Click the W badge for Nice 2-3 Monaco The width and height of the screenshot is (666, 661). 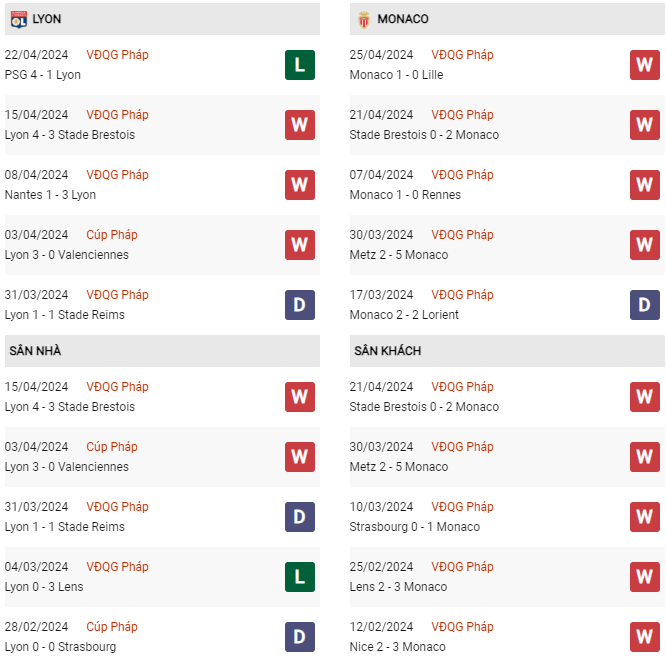click(644, 637)
